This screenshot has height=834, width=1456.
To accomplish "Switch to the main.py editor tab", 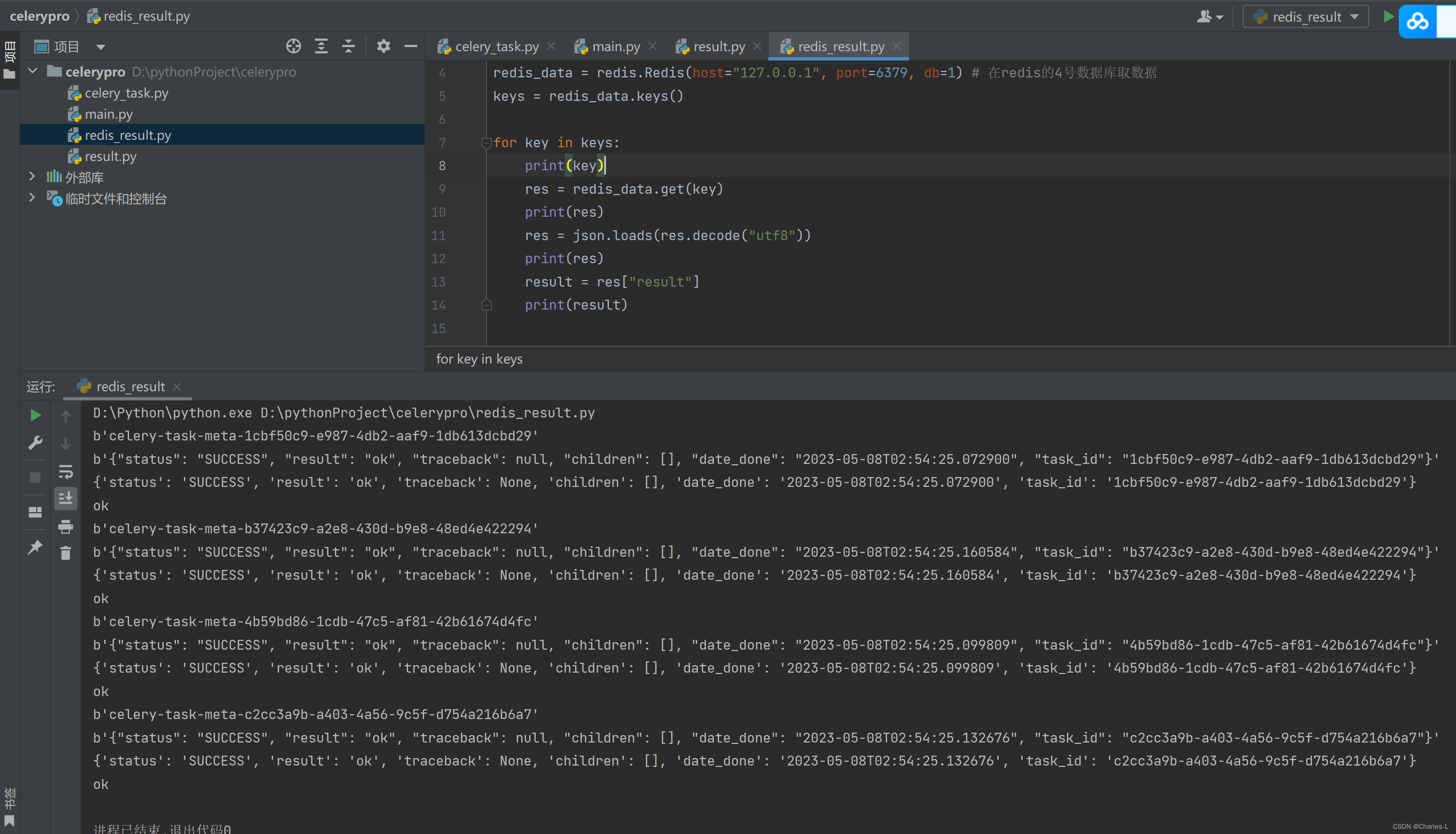I will click(x=616, y=46).
